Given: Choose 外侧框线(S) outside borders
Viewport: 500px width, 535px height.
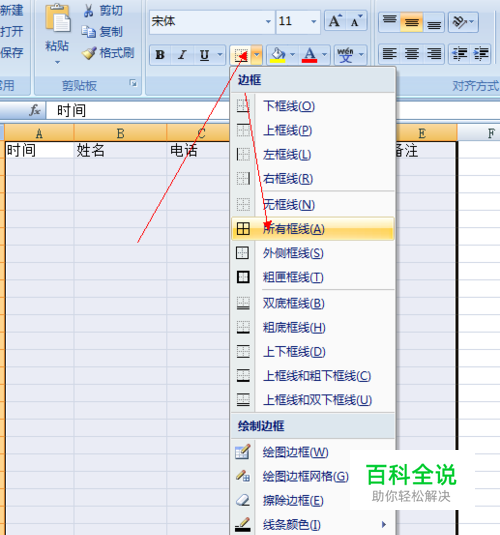Looking at the screenshot, I should pos(313,253).
